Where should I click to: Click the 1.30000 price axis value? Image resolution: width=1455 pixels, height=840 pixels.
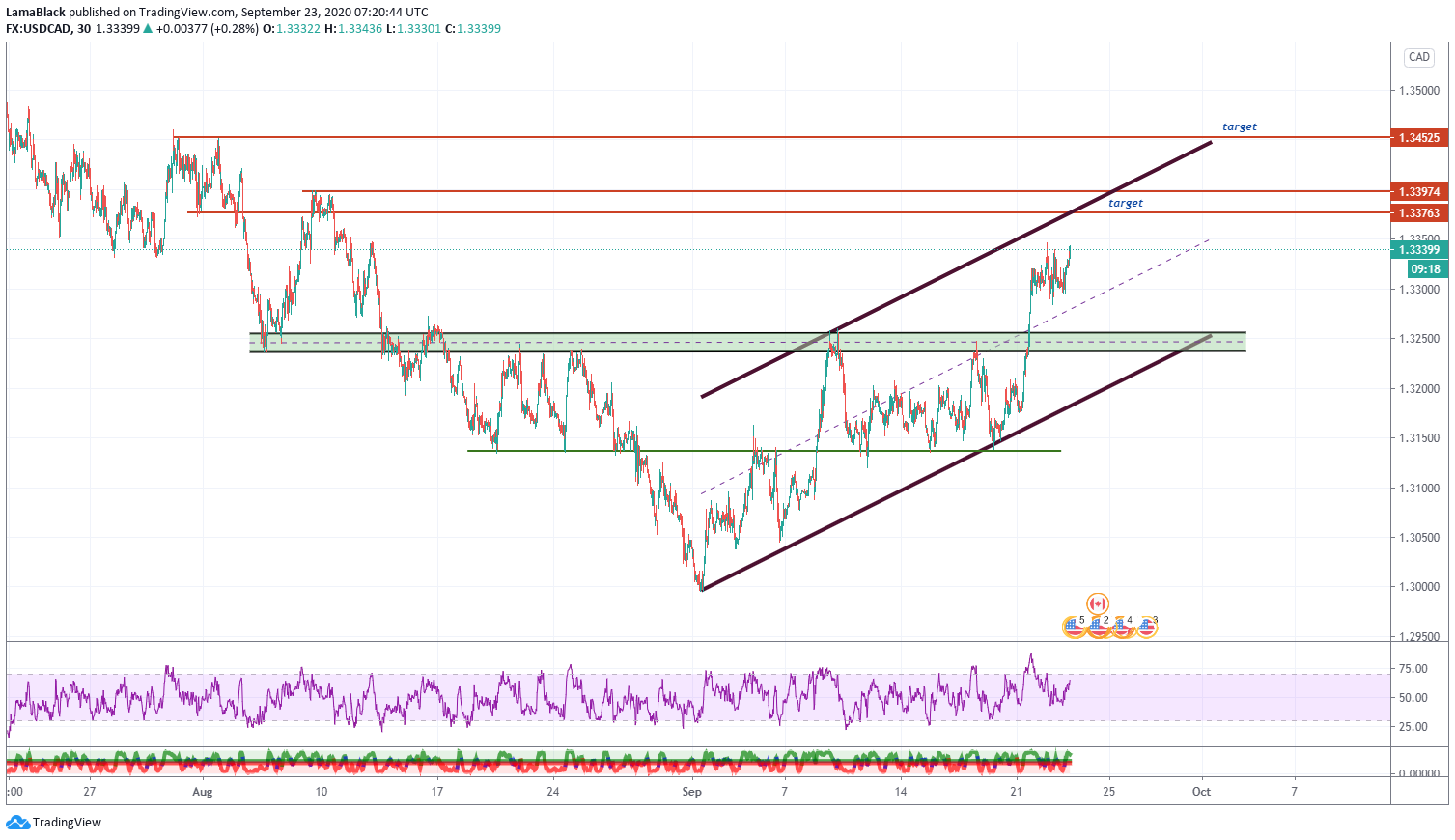(x=1418, y=587)
